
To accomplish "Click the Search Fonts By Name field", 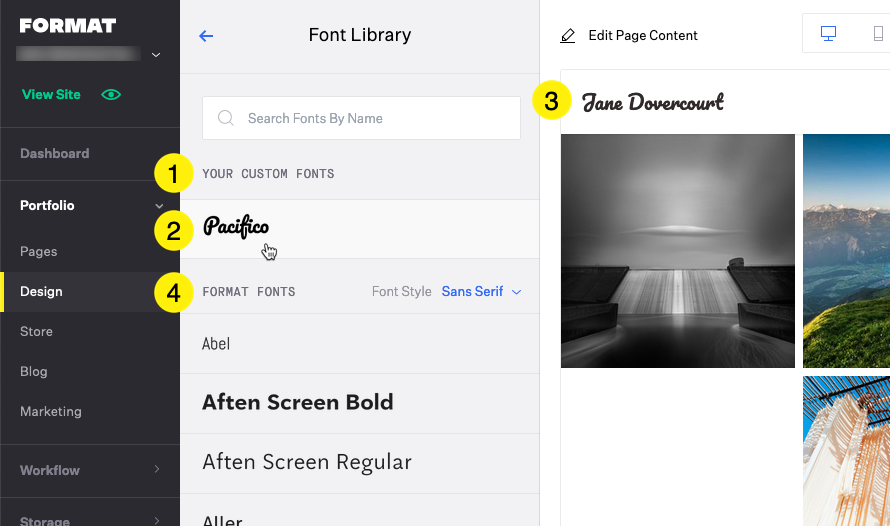I will click(x=361, y=118).
